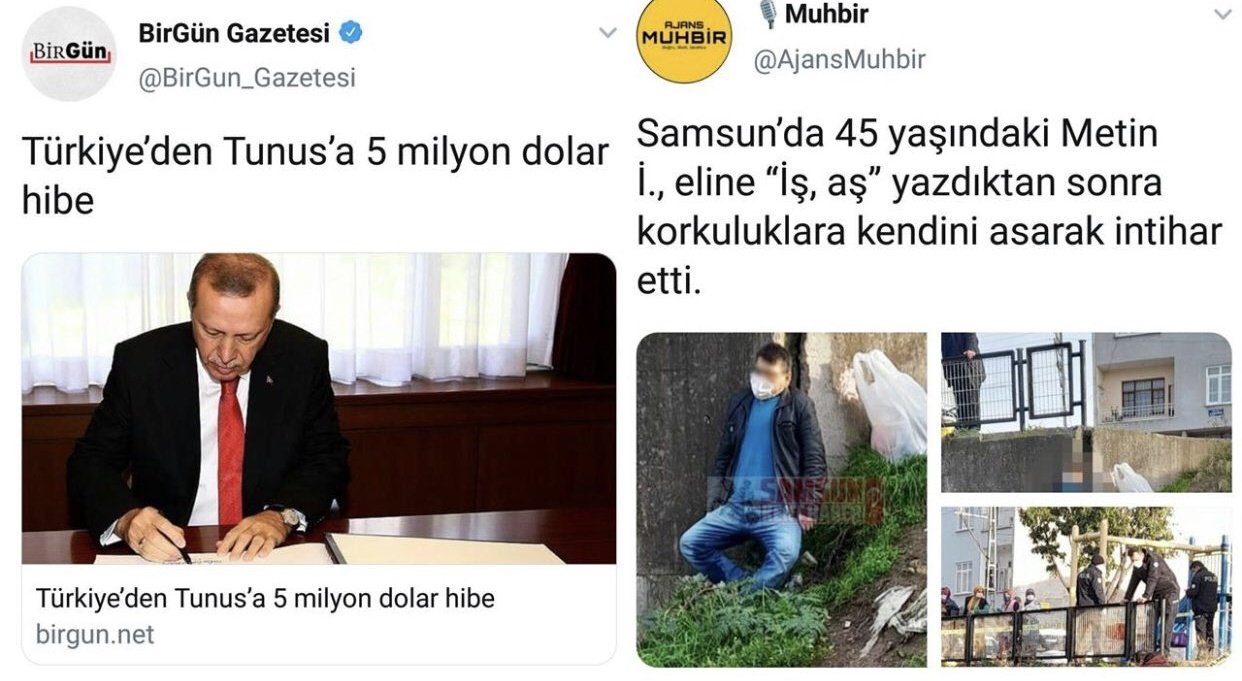Viewport: 1242px width, 681px height.
Task: Click the microphone icon beside Muhbir name
Action: [768, 13]
